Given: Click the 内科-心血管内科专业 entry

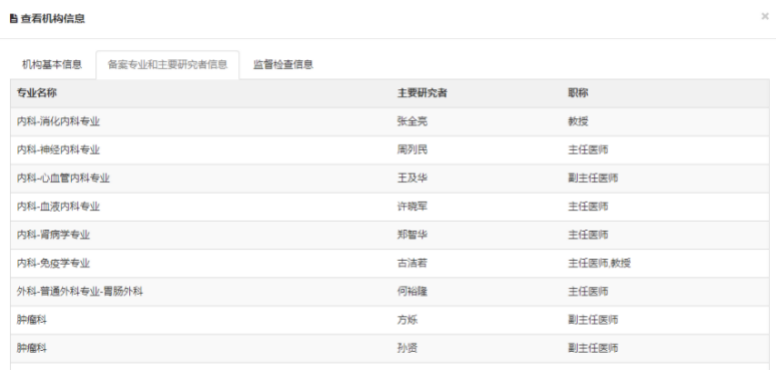Looking at the screenshot, I should pyautogui.click(x=63, y=178).
